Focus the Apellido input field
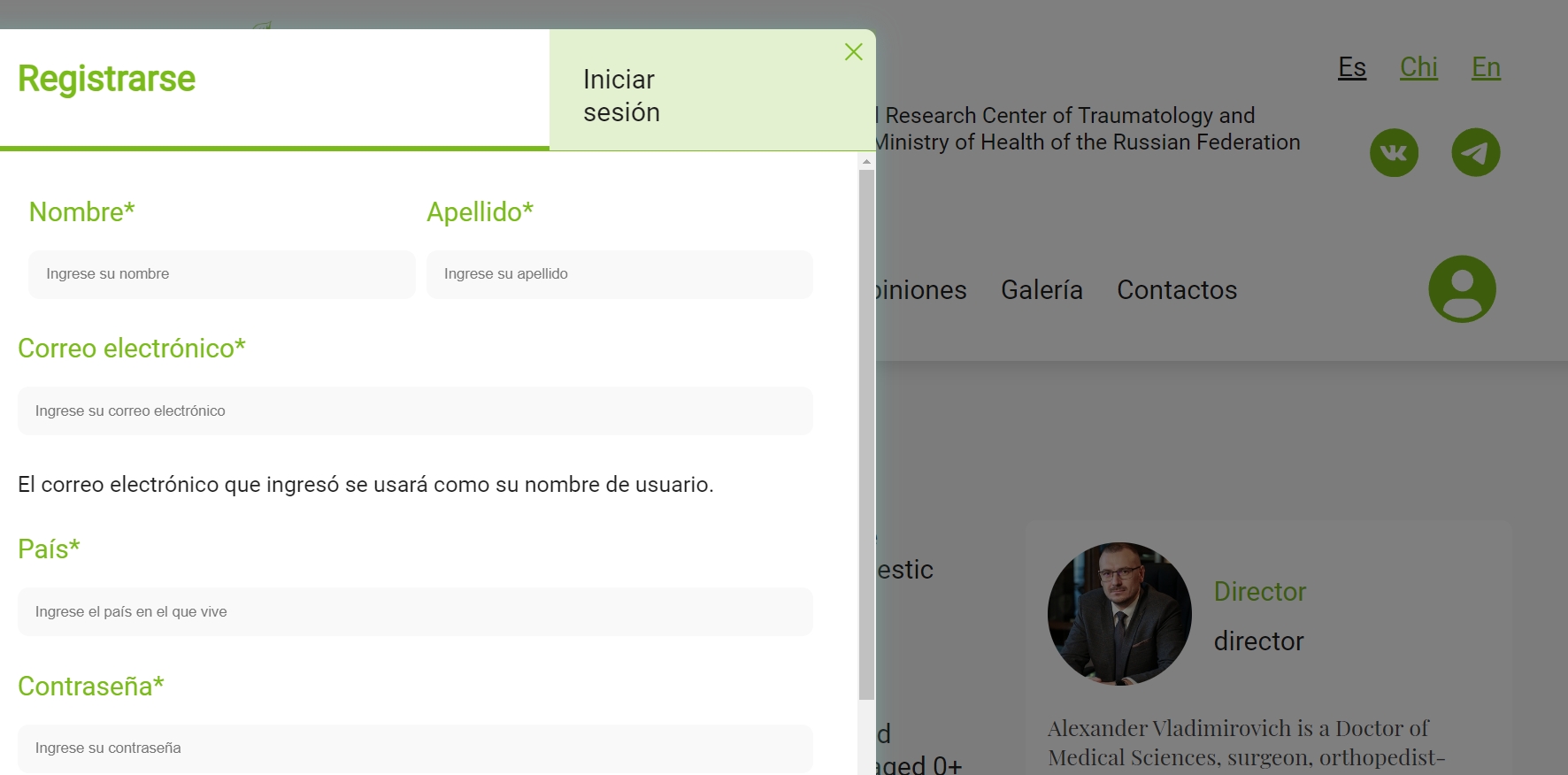 (619, 274)
